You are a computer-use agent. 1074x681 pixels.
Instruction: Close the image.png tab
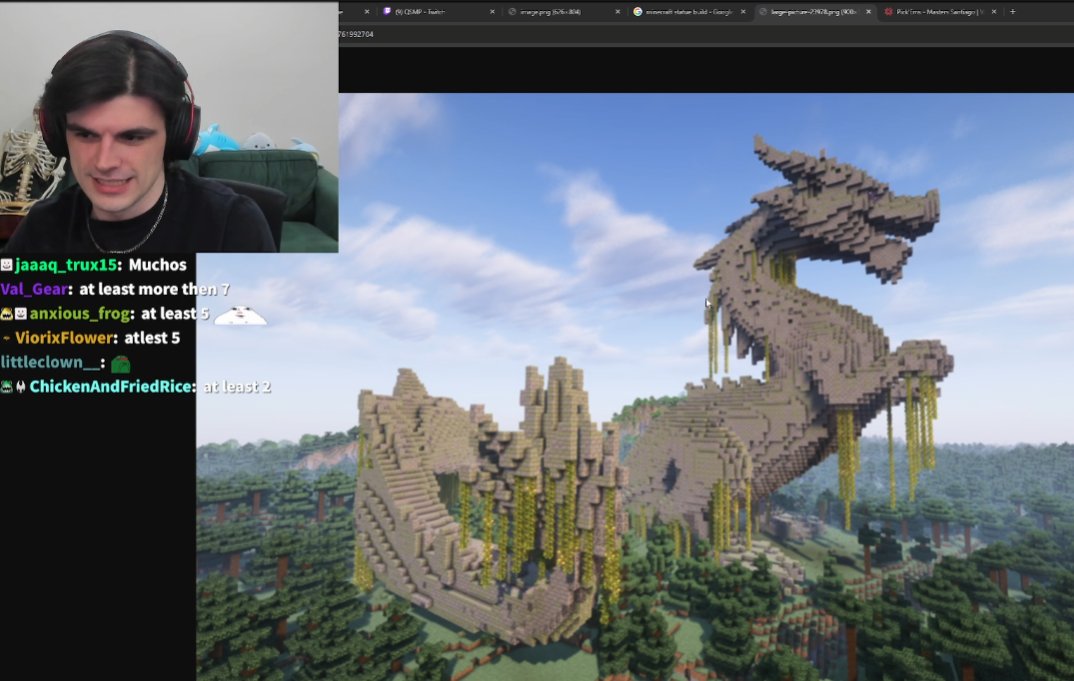point(617,12)
